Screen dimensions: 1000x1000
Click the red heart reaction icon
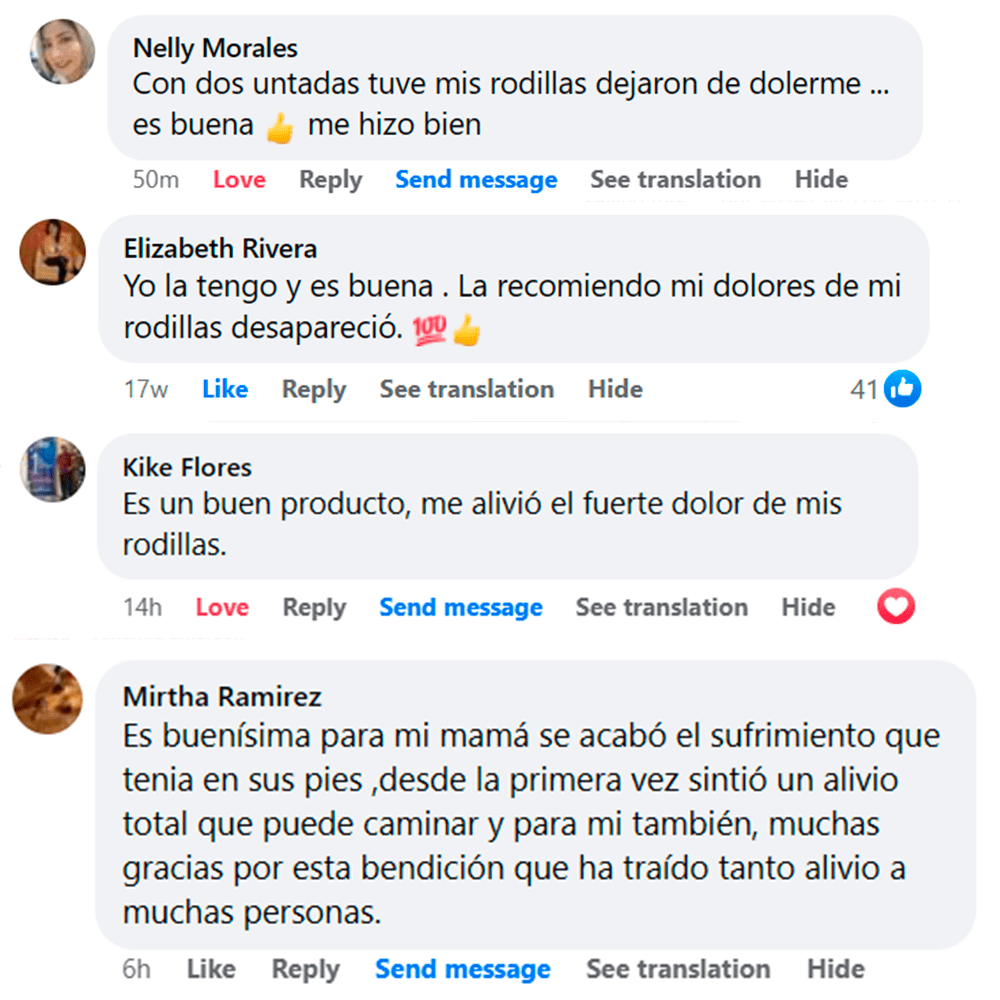(x=896, y=607)
